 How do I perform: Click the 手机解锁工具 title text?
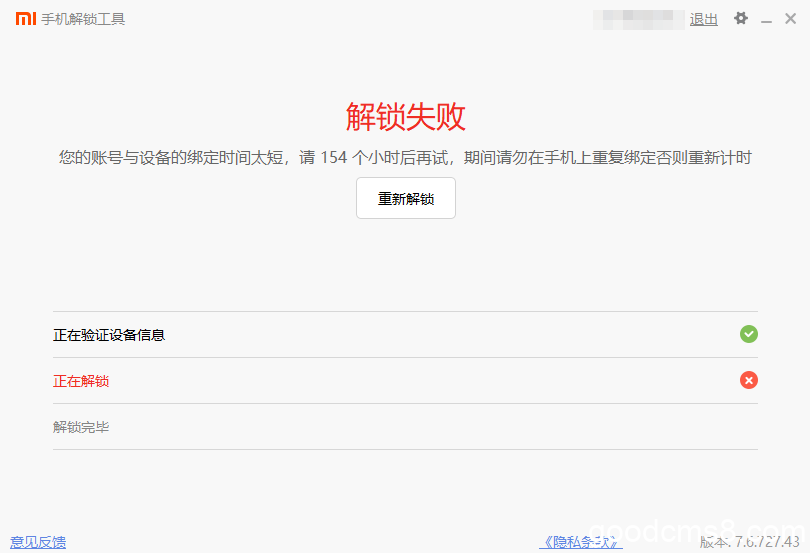[83, 19]
